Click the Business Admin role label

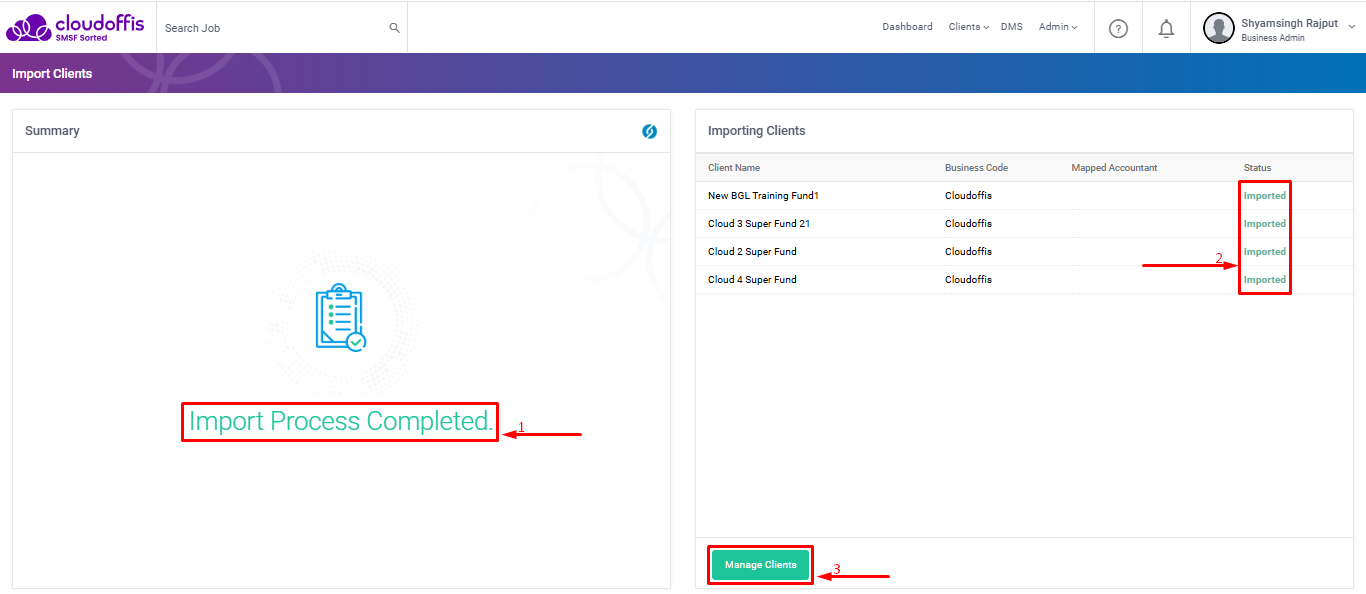coord(1273,38)
